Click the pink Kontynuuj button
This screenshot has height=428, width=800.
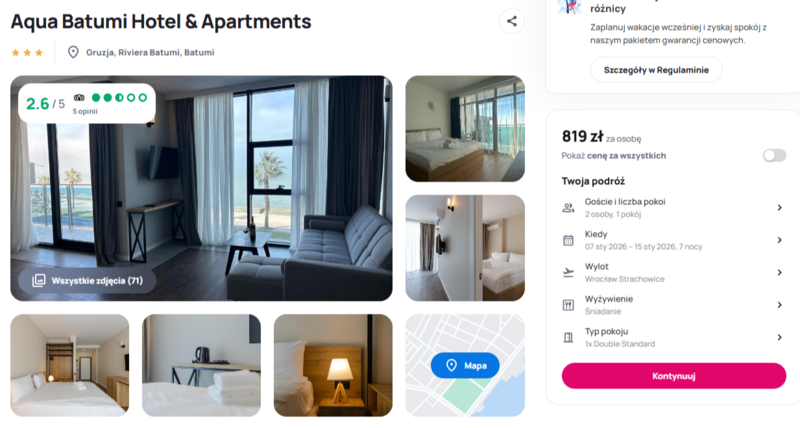click(673, 376)
